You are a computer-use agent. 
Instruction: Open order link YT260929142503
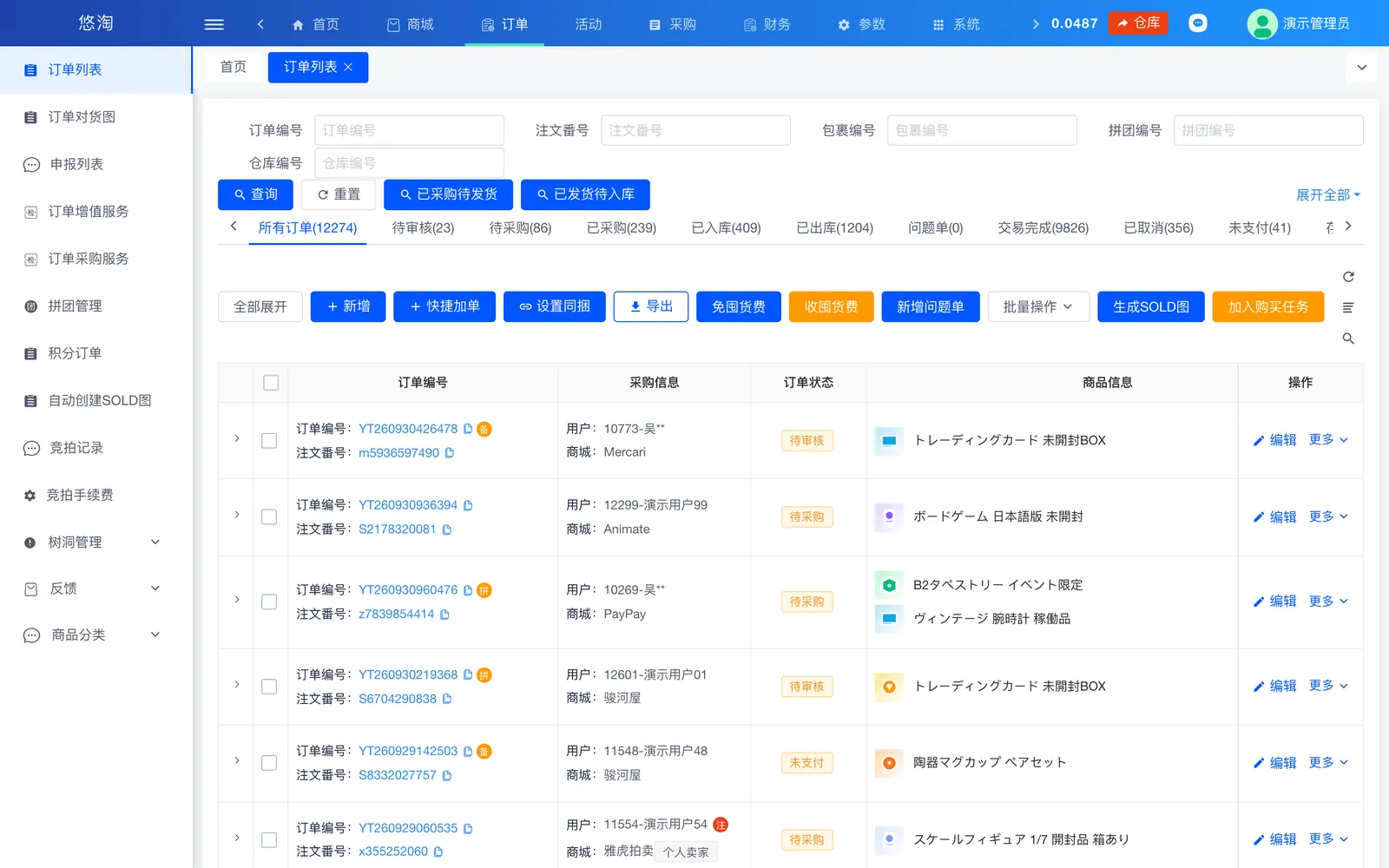click(x=408, y=752)
